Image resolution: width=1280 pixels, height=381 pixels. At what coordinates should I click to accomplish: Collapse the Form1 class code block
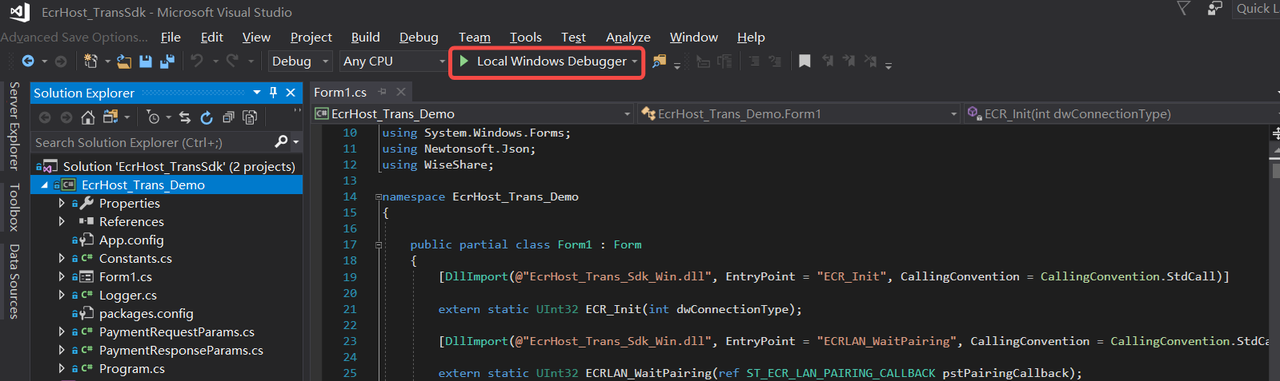tap(378, 245)
